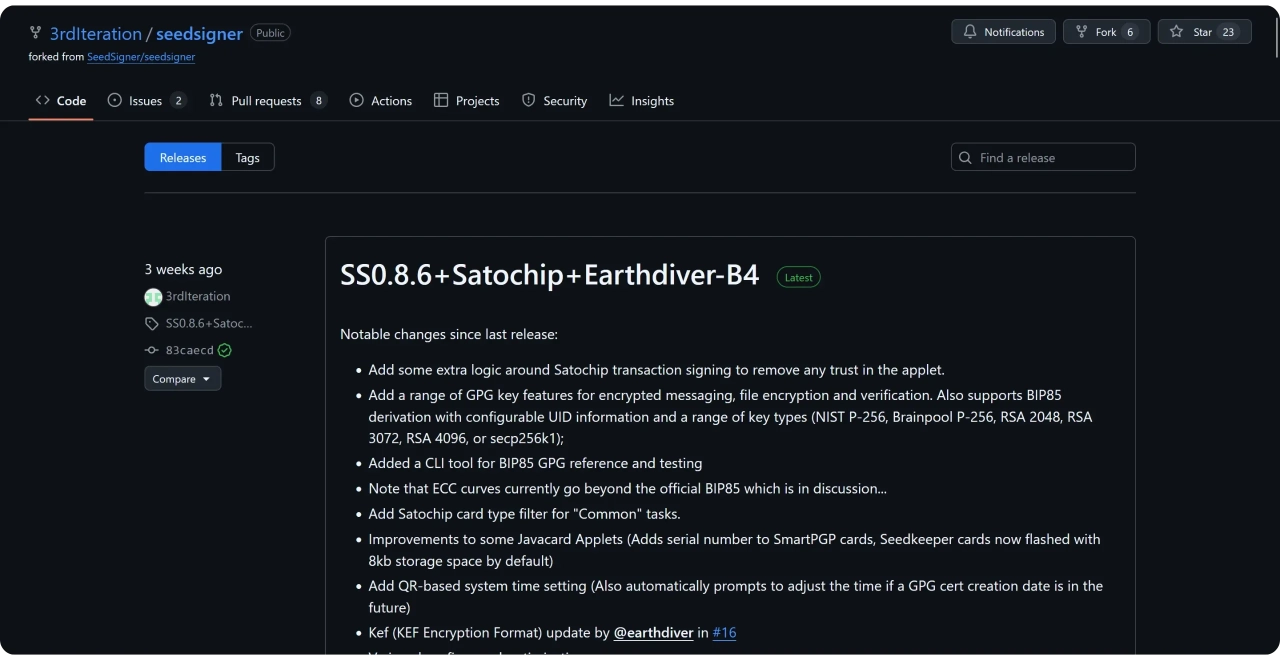Open the SeedSigner/seedsigner upstream link
1280x660 pixels.
click(x=141, y=57)
